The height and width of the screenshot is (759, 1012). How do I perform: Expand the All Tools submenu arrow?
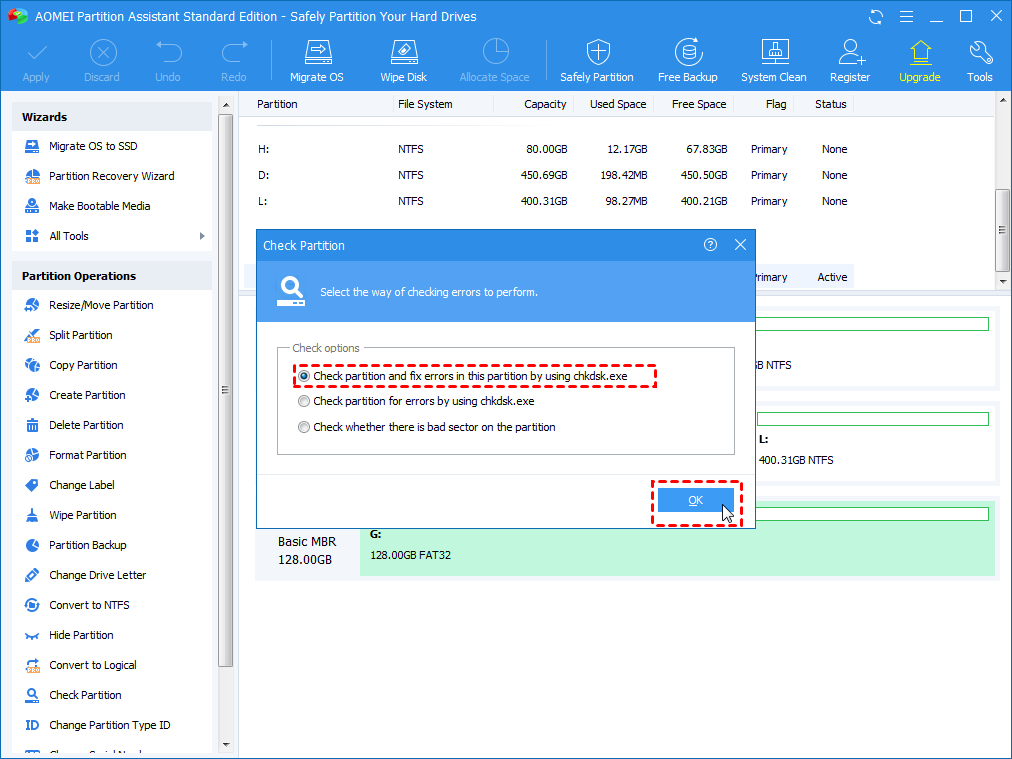point(202,236)
